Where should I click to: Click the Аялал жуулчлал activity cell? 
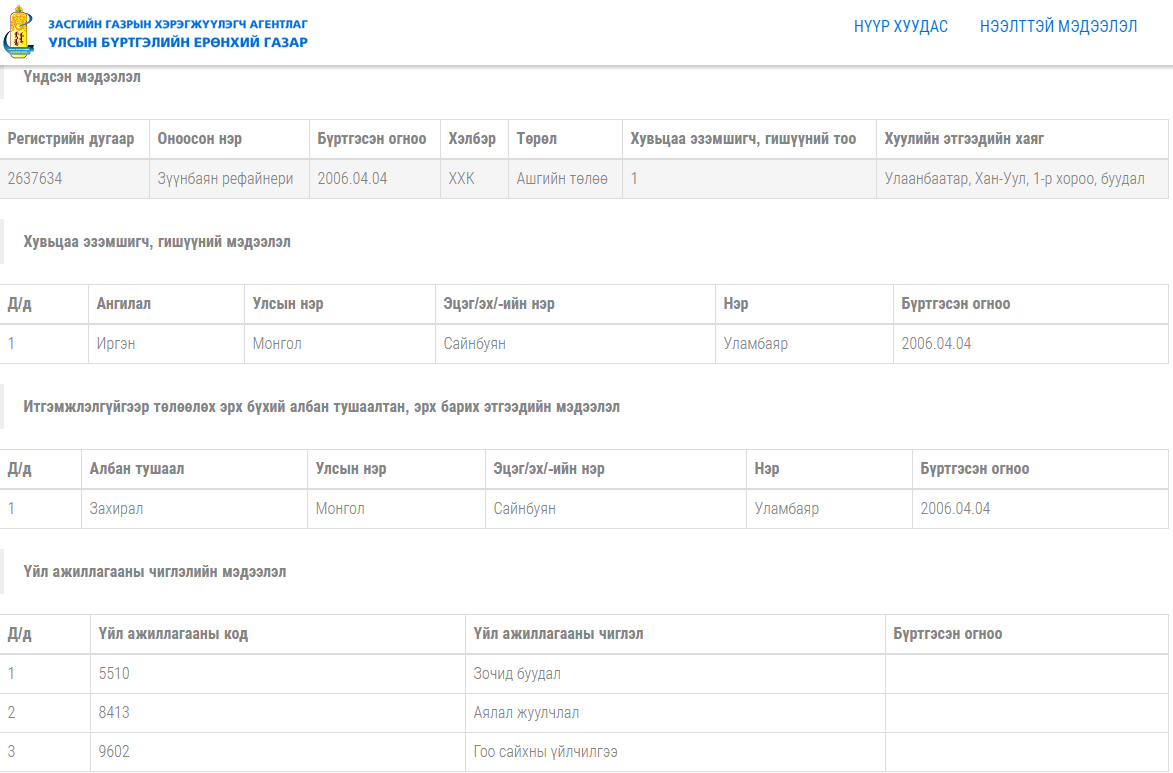tap(526, 713)
